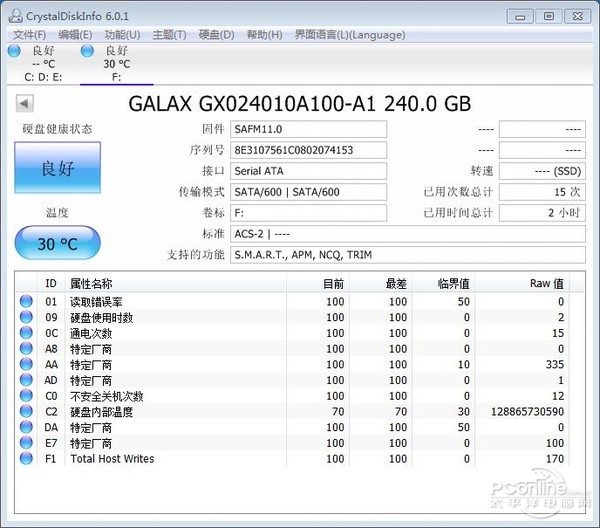This screenshot has width=600, height=528.
Task: Click the power-on hours field 2 小时
Action: coord(543,213)
